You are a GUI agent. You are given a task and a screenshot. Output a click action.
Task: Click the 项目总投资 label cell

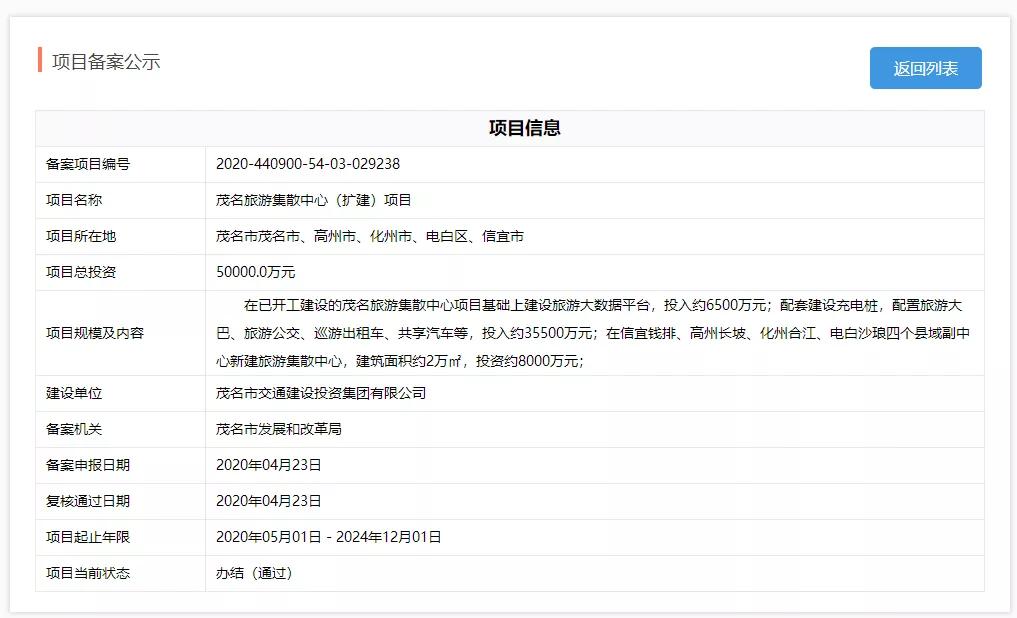pos(121,272)
